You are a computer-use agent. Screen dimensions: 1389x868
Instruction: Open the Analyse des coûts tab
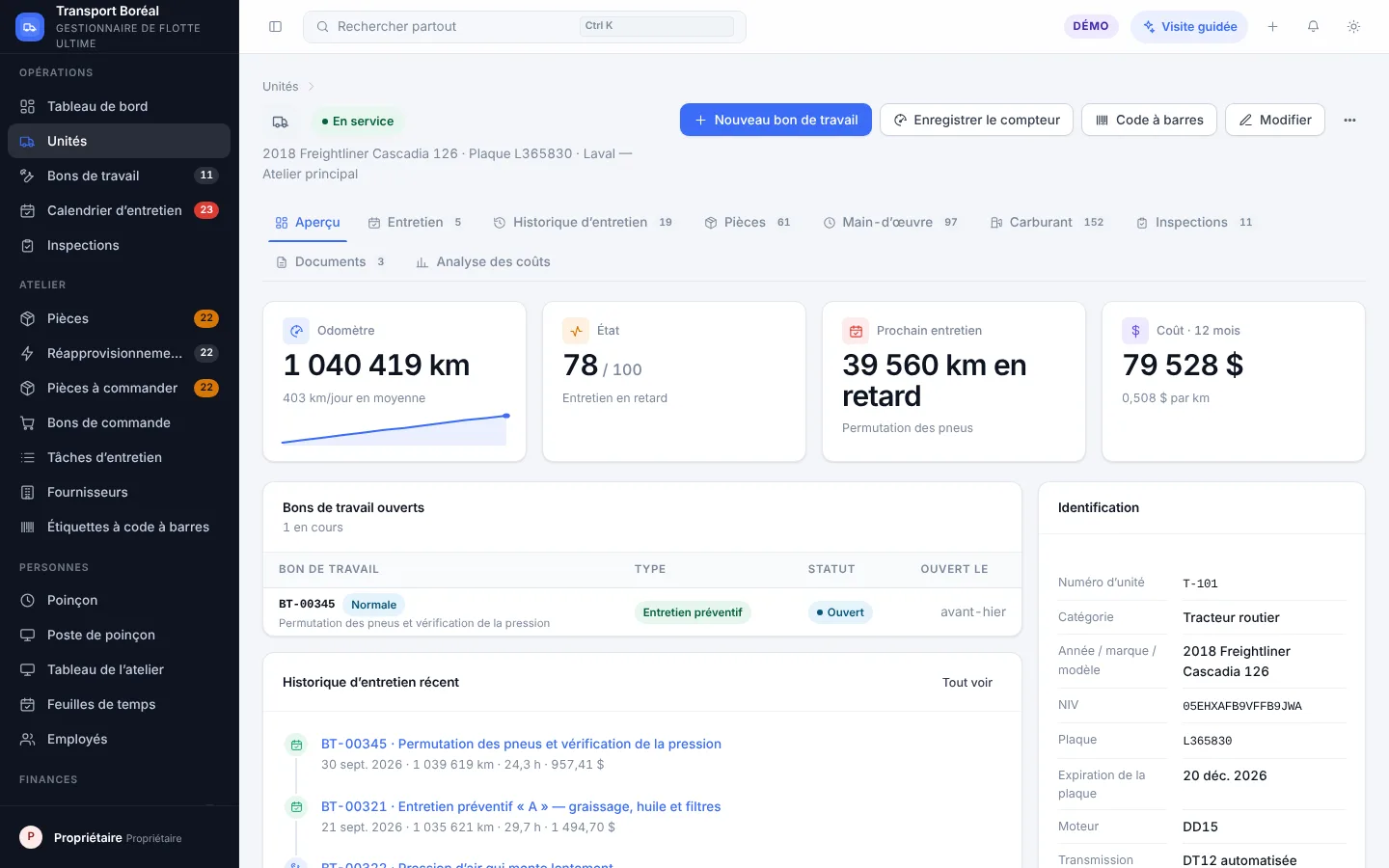[482, 262]
